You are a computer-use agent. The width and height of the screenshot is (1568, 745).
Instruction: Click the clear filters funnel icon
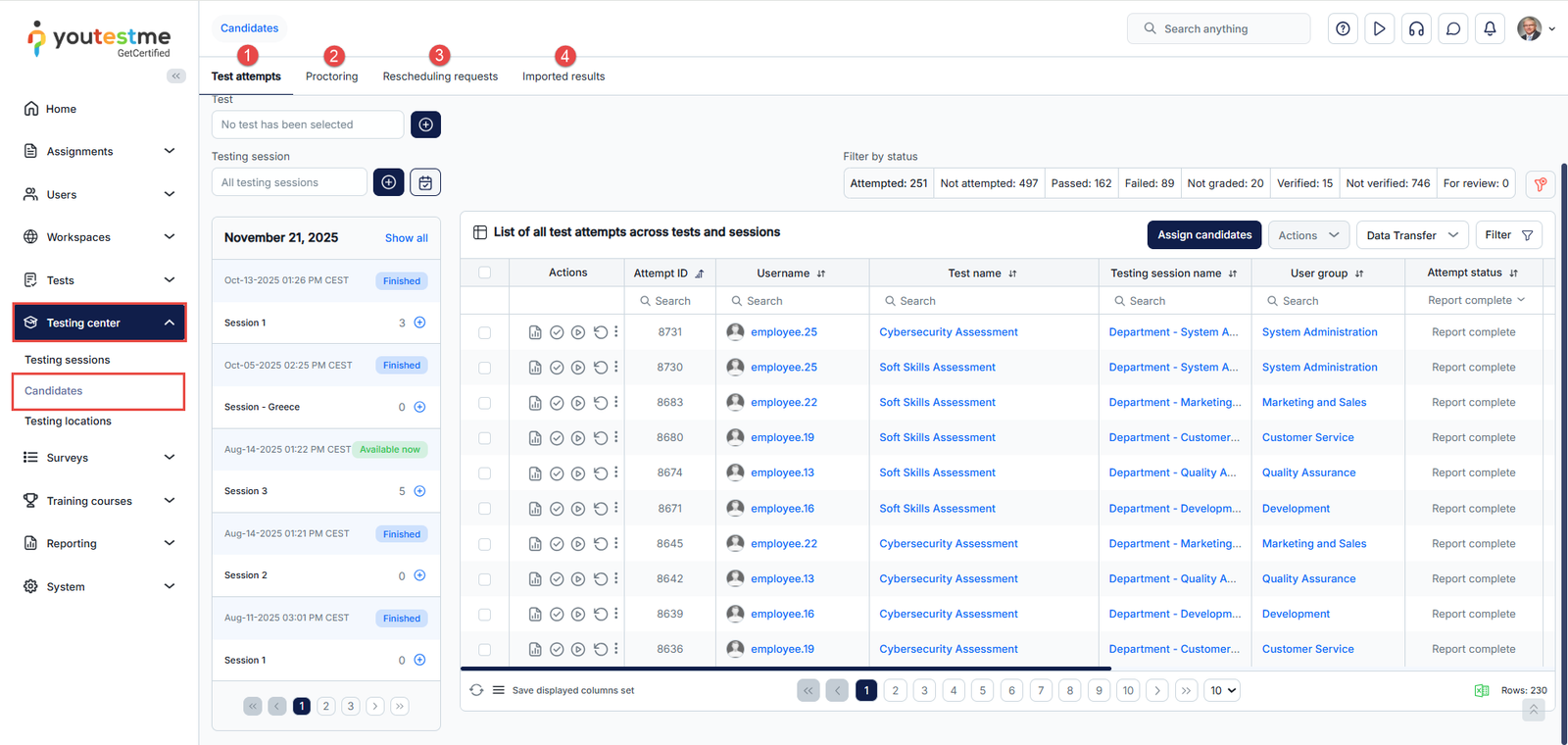pos(1541,183)
